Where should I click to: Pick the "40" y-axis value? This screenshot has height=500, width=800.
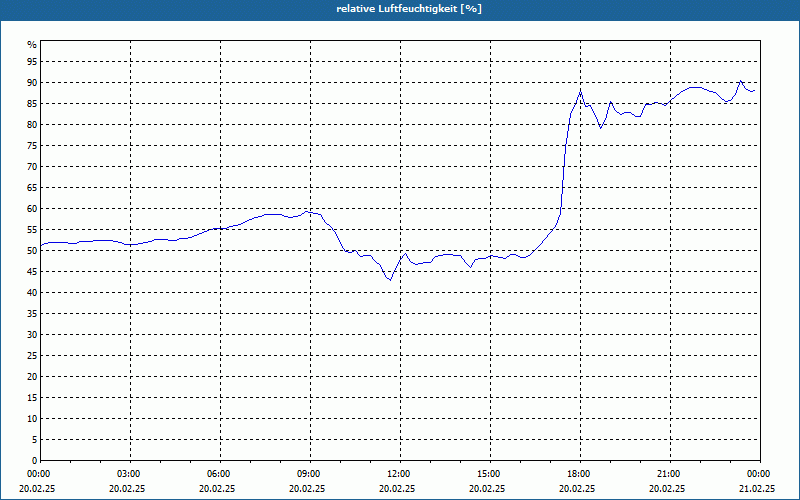pos(32,292)
